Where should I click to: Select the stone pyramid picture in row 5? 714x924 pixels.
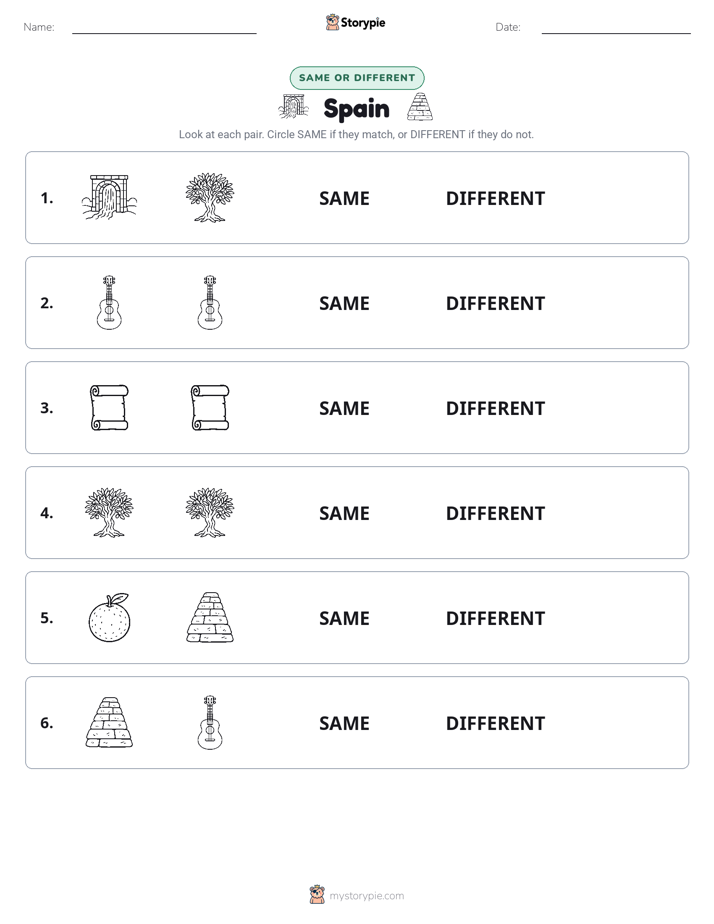click(210, 617)
